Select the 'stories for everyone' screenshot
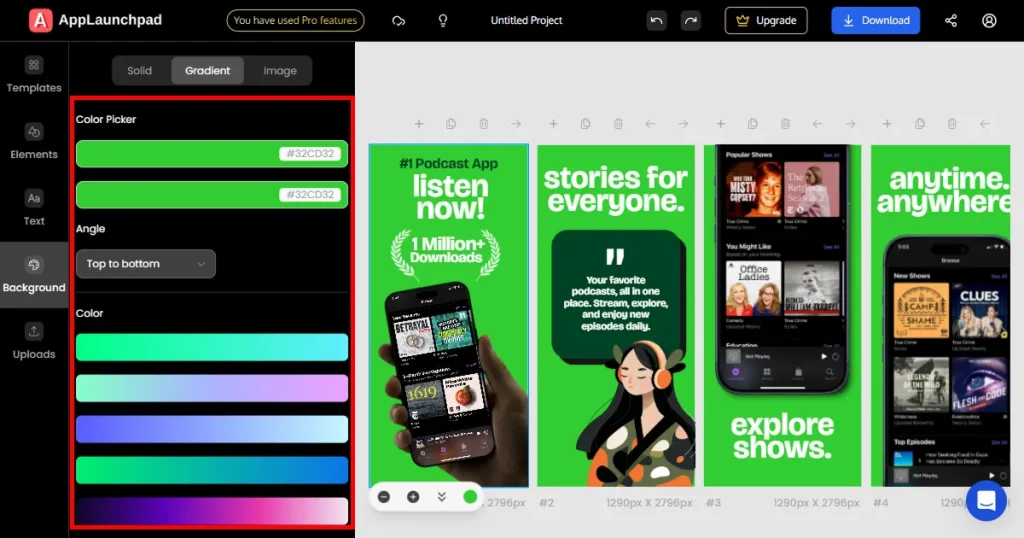This screenshot has height=538, width=1024. click(616, 315)
